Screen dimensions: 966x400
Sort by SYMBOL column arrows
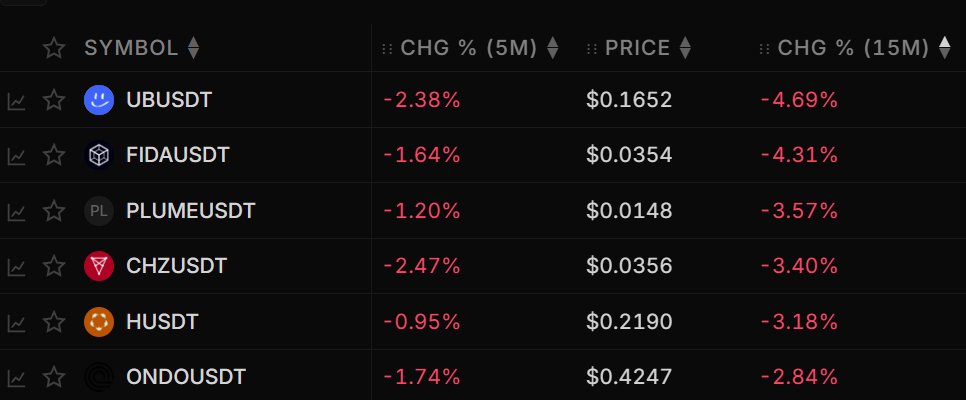point(193,47)
